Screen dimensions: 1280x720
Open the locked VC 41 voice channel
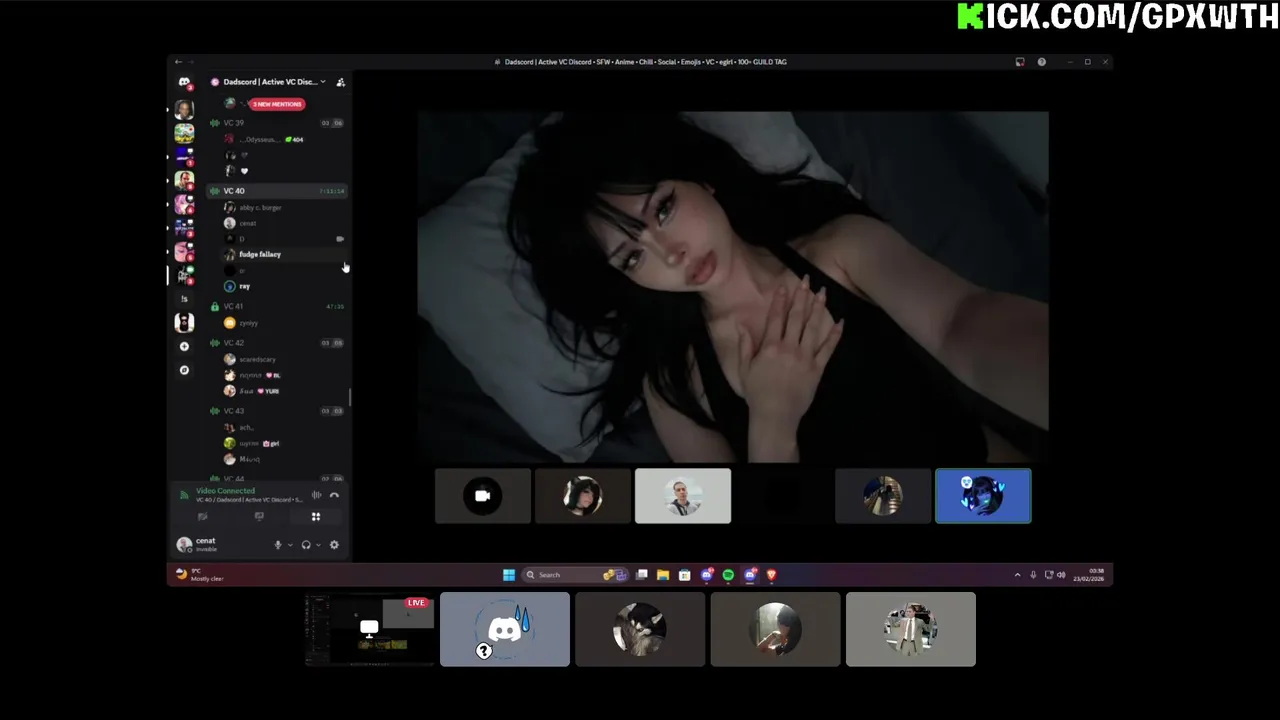277,306
